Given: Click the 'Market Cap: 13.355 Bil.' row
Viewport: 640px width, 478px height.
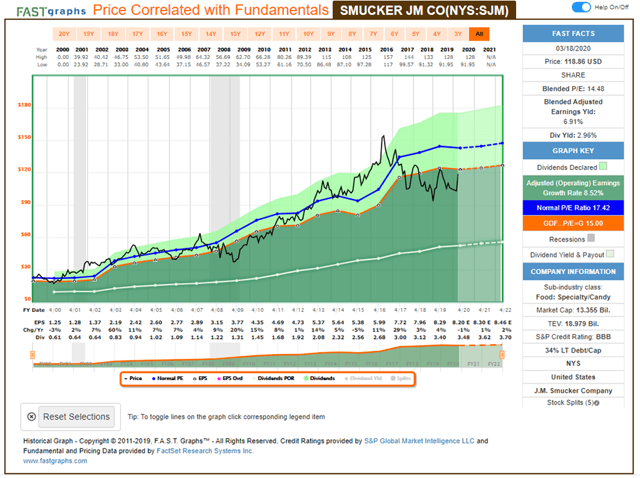Looking at the screenshot, I should pos(575,311).
